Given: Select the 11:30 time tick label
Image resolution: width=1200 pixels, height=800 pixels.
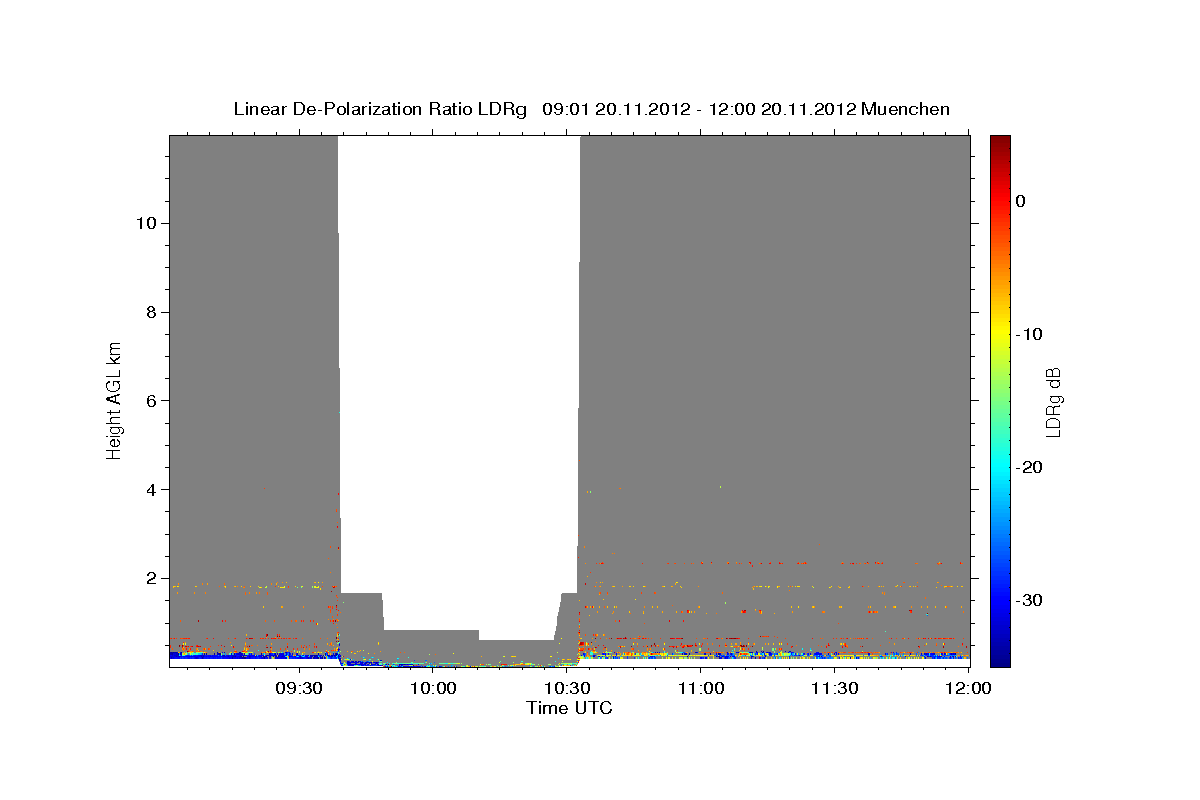Looking at the screenshot, I should click(x=834, y=688).
